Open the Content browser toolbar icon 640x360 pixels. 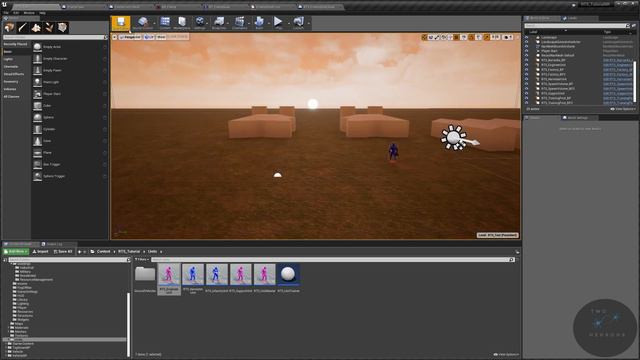coord(165,23)
